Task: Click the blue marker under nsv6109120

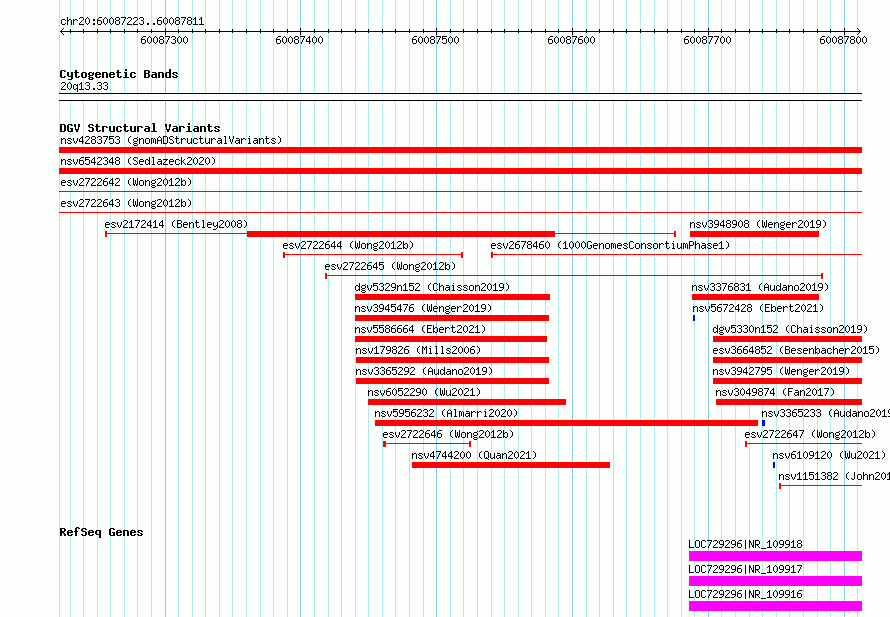Action: tap(774, 465)
